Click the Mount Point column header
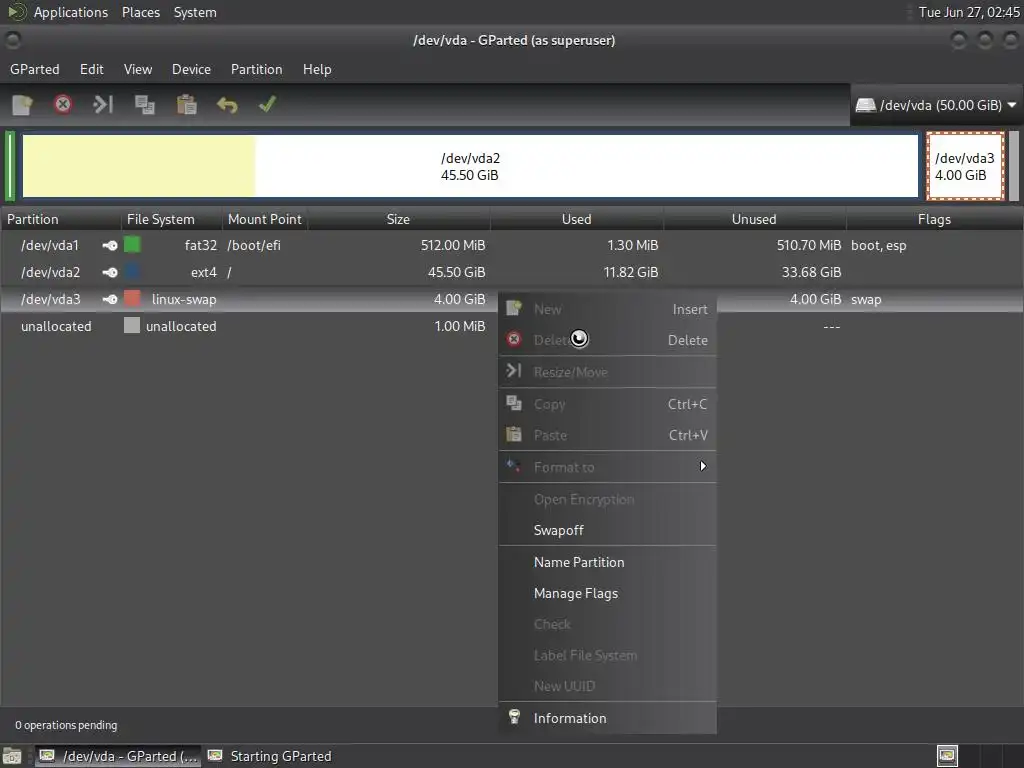Image resolution: width=1024 pixels, height=768 pixels. (x=265, y=219)
